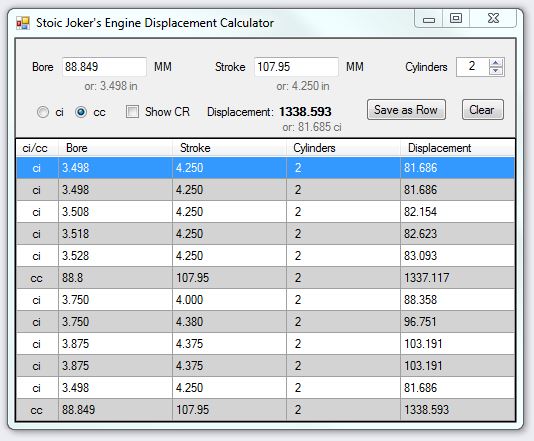This screenshot has width=534, height=441.
Task: Select the ci radio button
Action: (x=43, y=112)
